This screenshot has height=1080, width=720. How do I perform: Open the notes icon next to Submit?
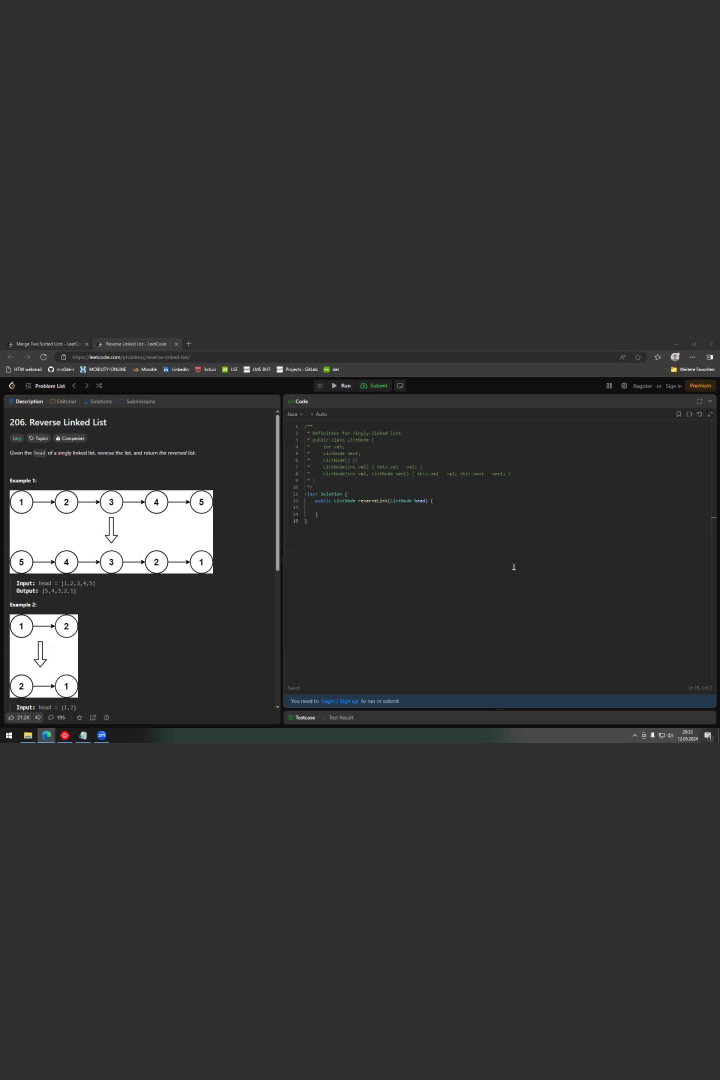(400, 386)
